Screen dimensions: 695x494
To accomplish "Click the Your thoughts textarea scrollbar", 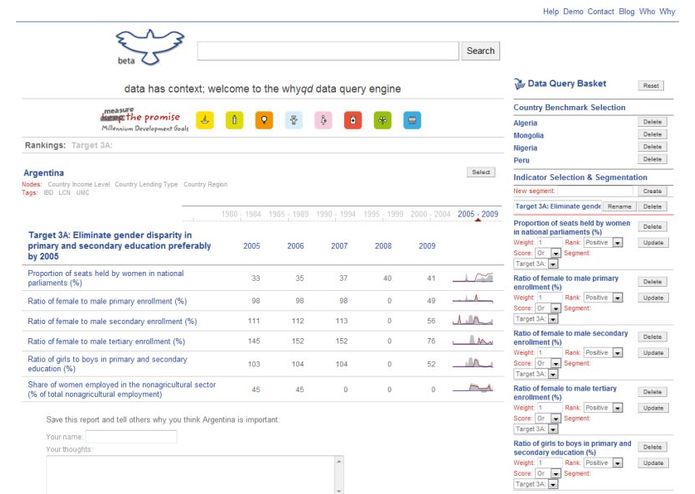I will click(x=339, y=475).
